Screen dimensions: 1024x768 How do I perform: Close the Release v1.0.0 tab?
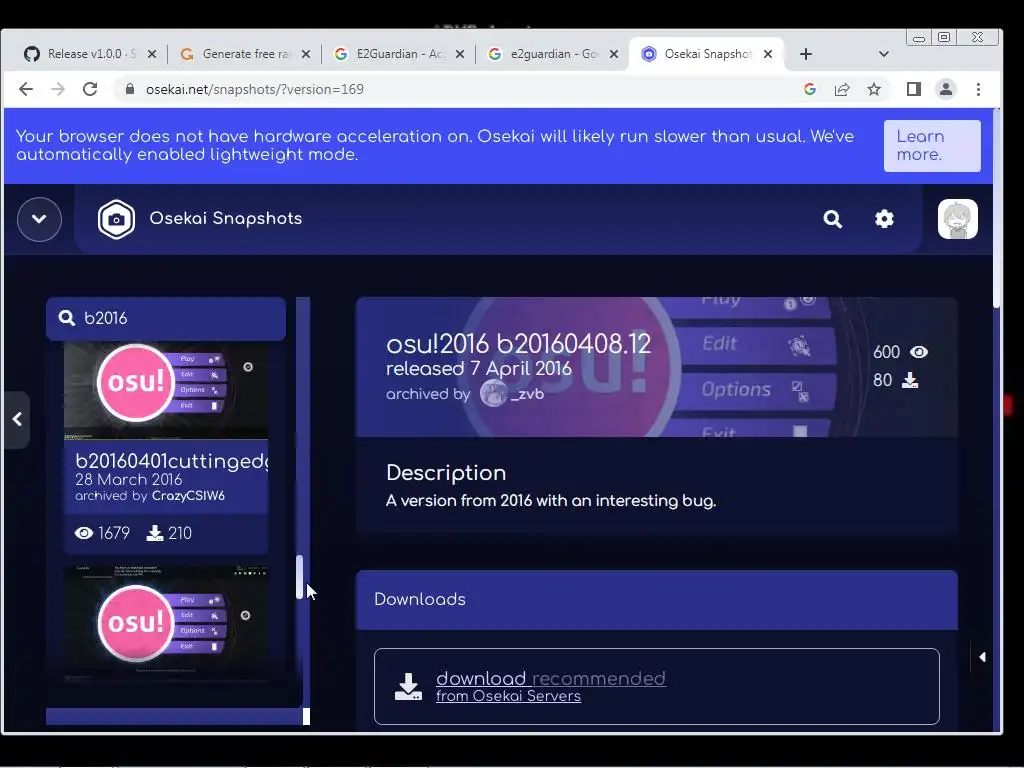pos(152,54)
